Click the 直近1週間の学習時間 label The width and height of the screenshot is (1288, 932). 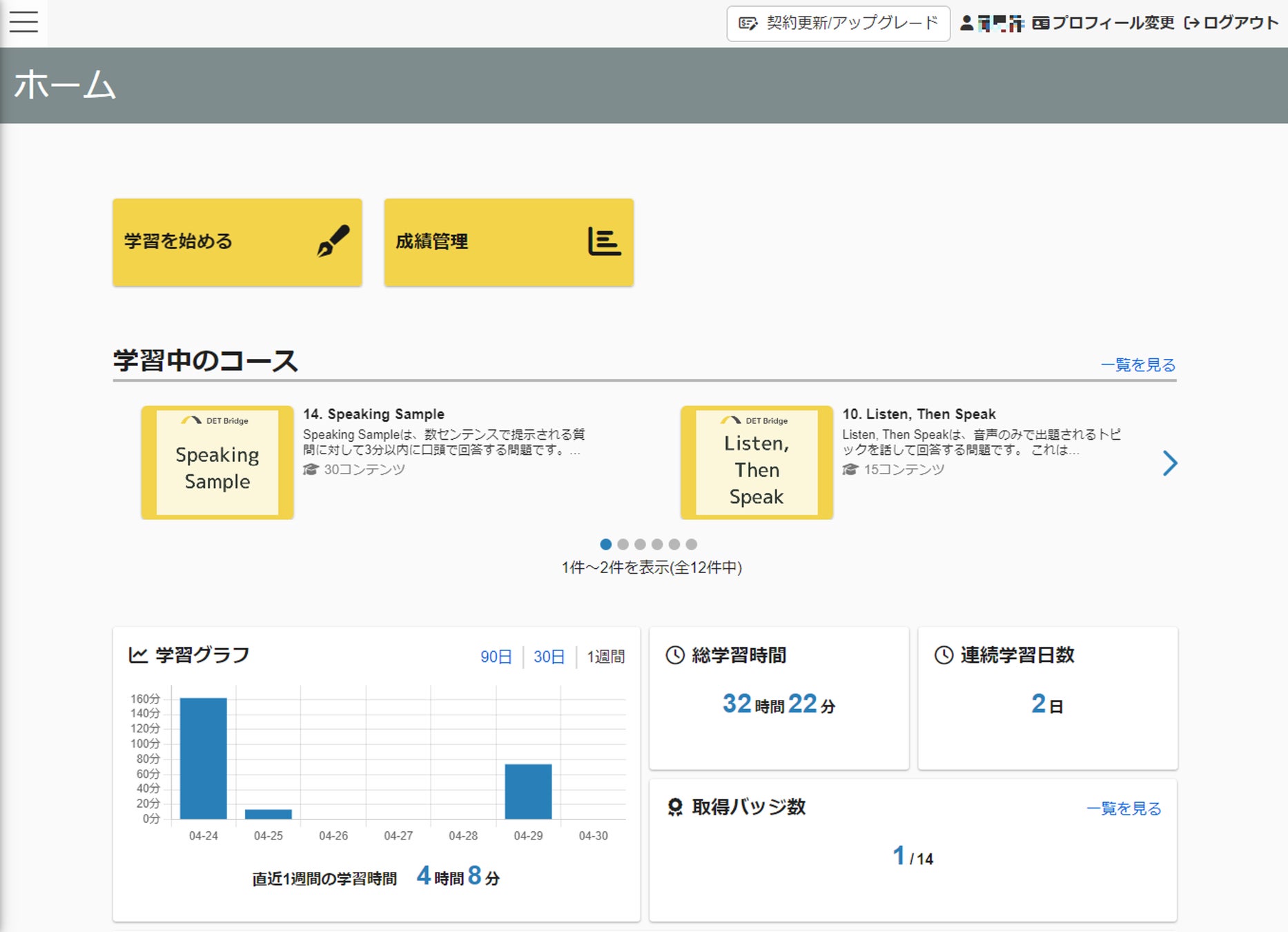click(324, 879)
